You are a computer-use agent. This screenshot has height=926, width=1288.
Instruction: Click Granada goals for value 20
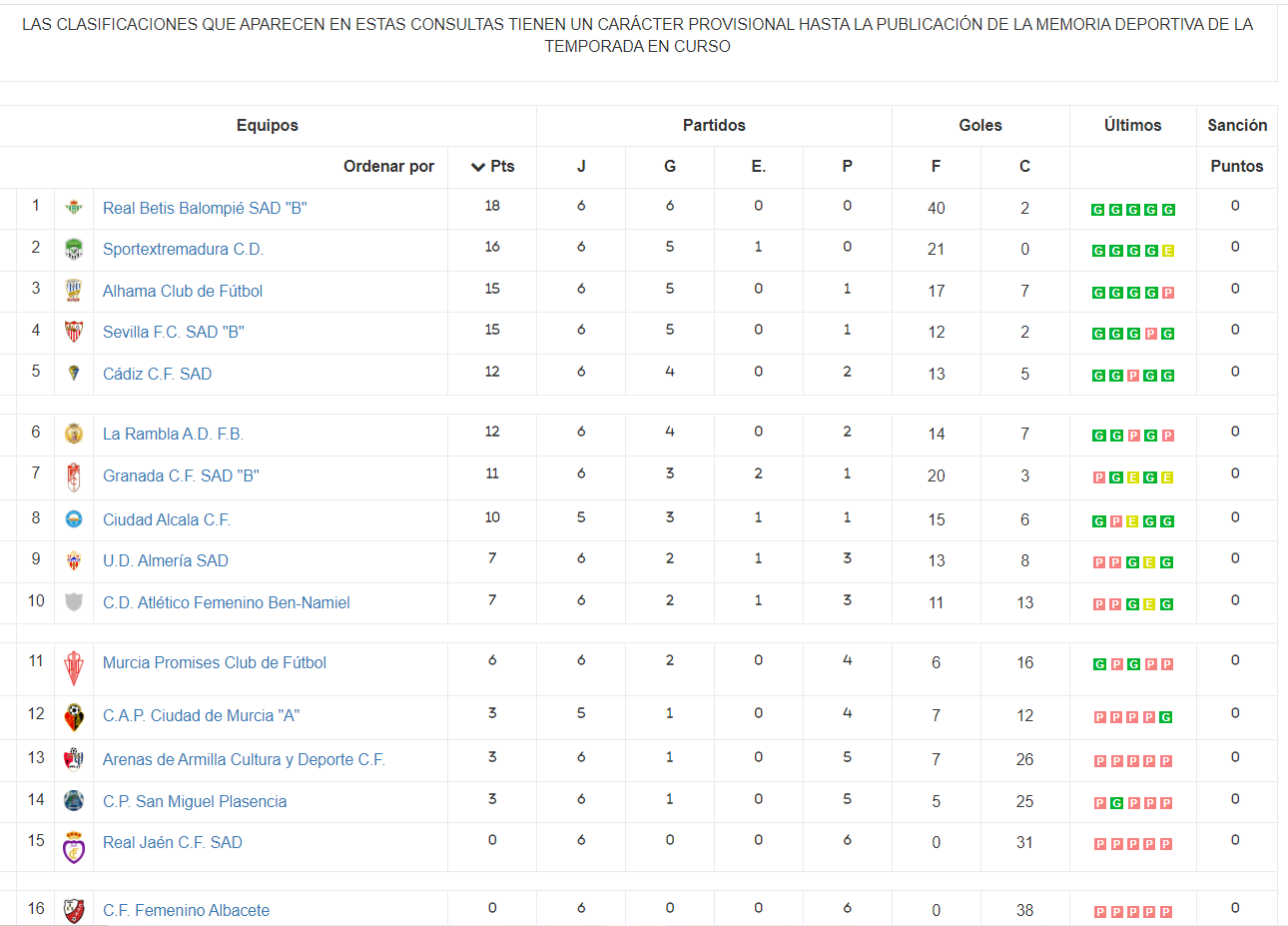point(936,475)
